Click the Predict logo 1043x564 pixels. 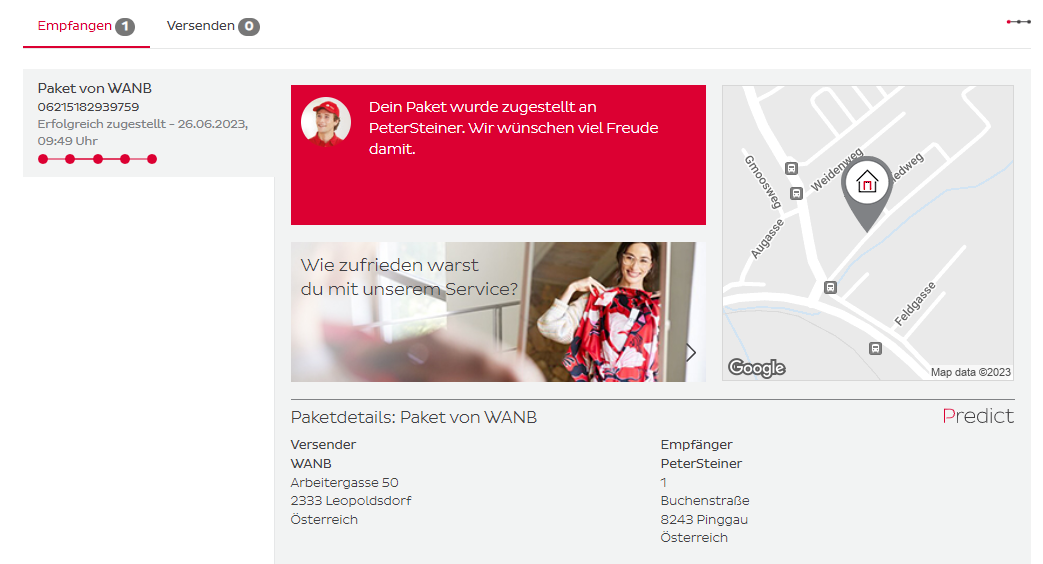click(x=978, y=416)
